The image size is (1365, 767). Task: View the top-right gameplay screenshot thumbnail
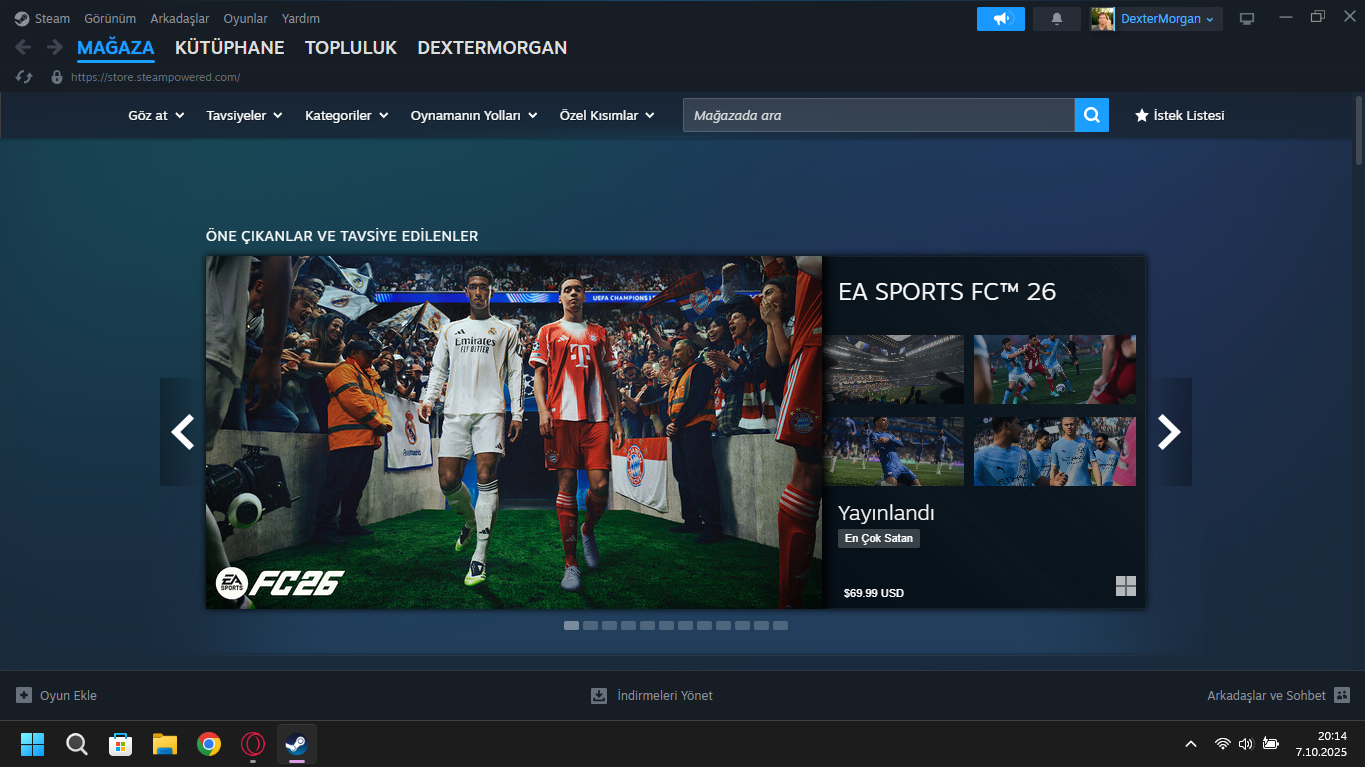(1055, 369)
